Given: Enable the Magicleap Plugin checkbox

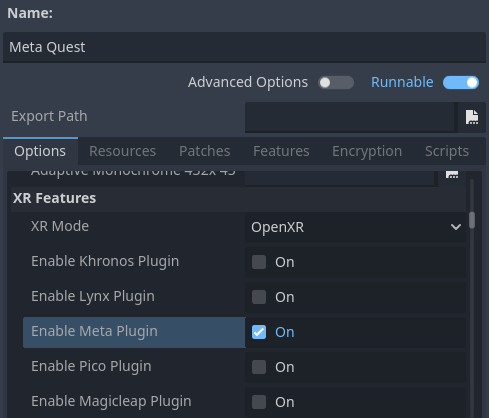Looking at the screenshot, I should click(x=259, y=402).
